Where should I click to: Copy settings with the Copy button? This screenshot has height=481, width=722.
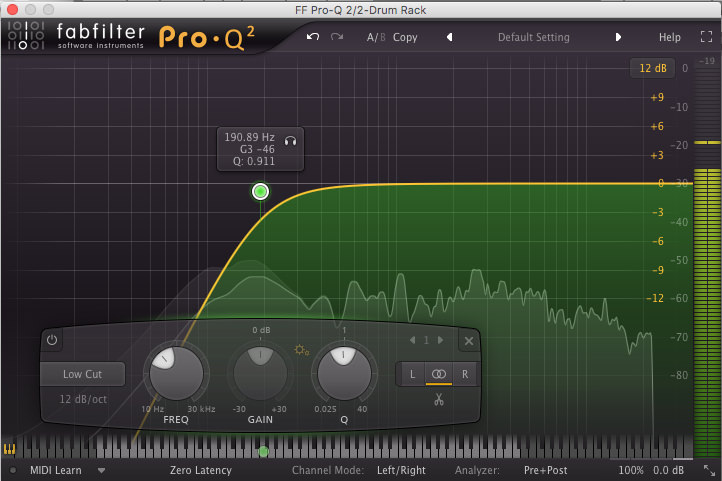pyautogui.click(x=405, y=37)
